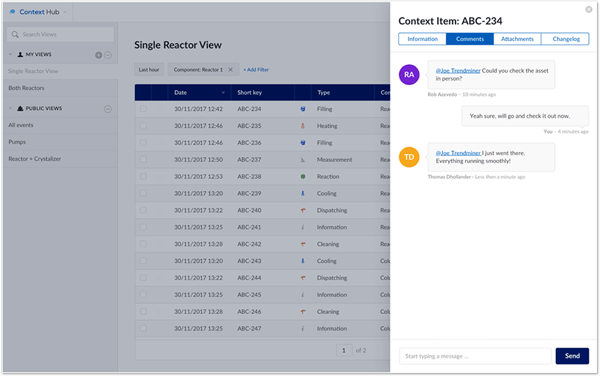Image resolution: width=600 pixels, height=376 pixels.
Task: Click the Information icon in row ABC-247
Action: click(x=303, y=329)
